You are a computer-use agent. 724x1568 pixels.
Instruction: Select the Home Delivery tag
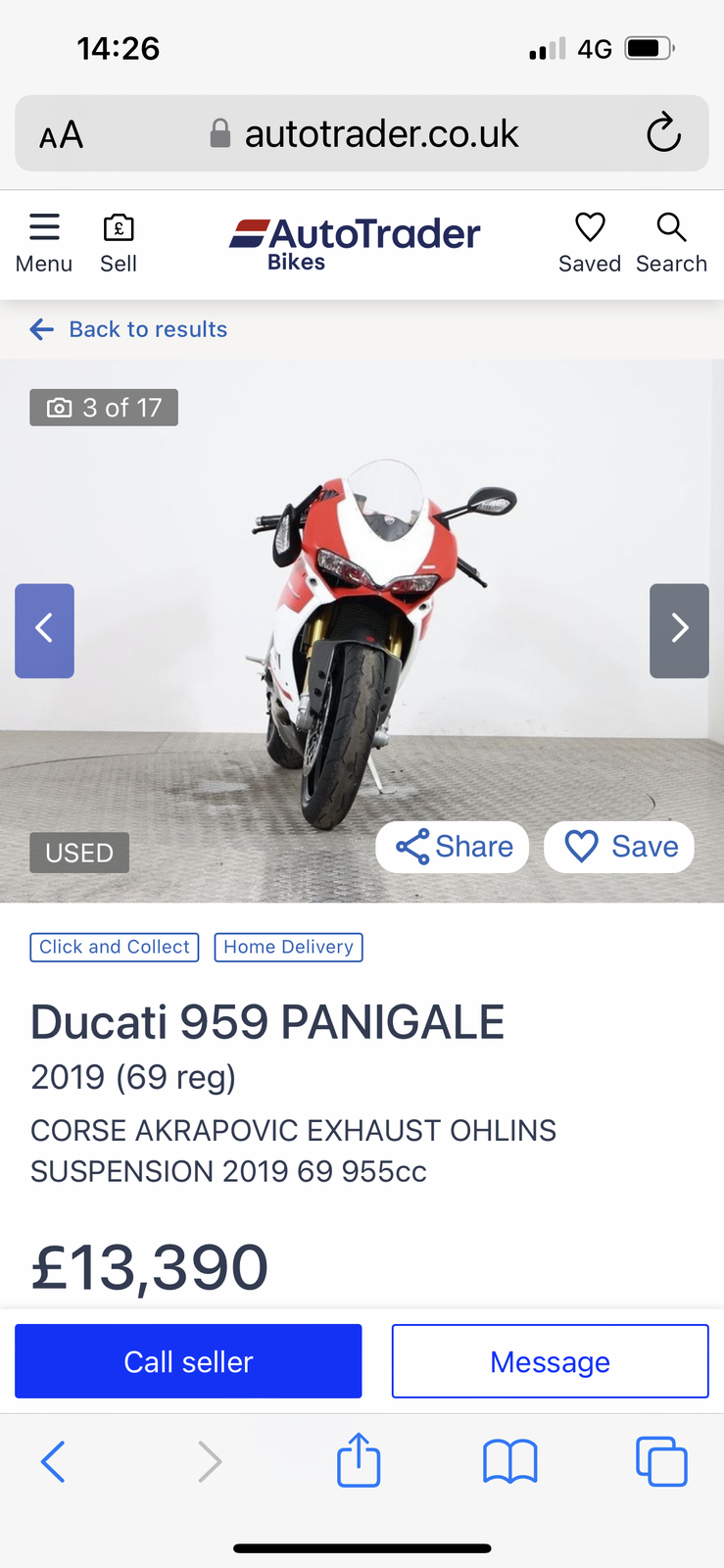coord(288,947)
